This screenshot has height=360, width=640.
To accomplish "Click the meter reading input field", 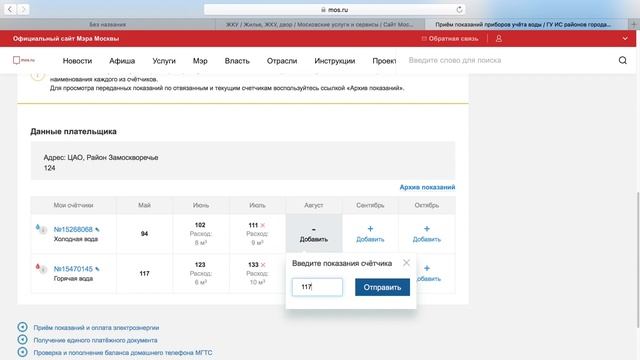I will pos(317,287).
